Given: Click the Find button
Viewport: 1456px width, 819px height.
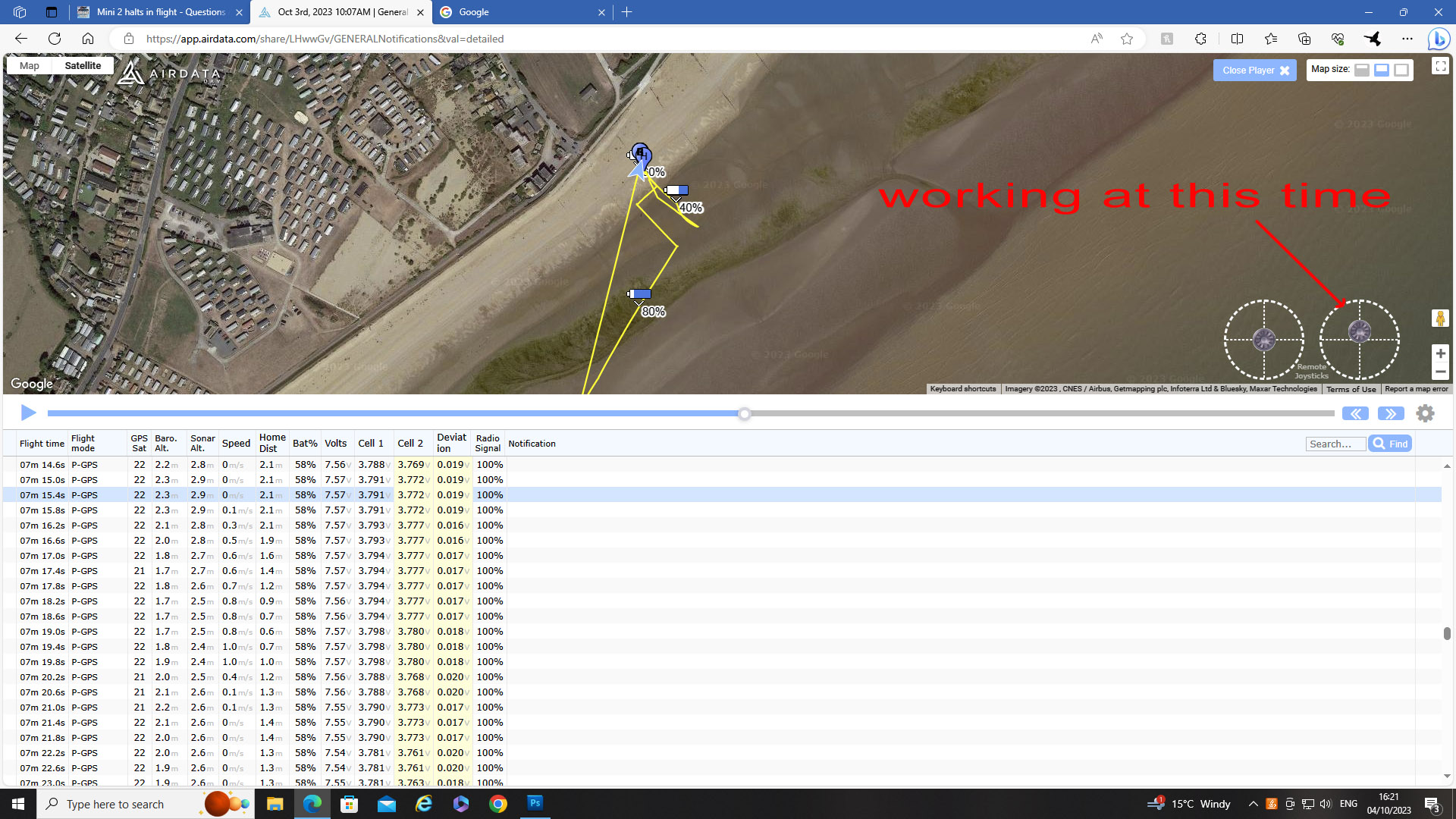Looking at the screenshot, I should pos(1390,444).
